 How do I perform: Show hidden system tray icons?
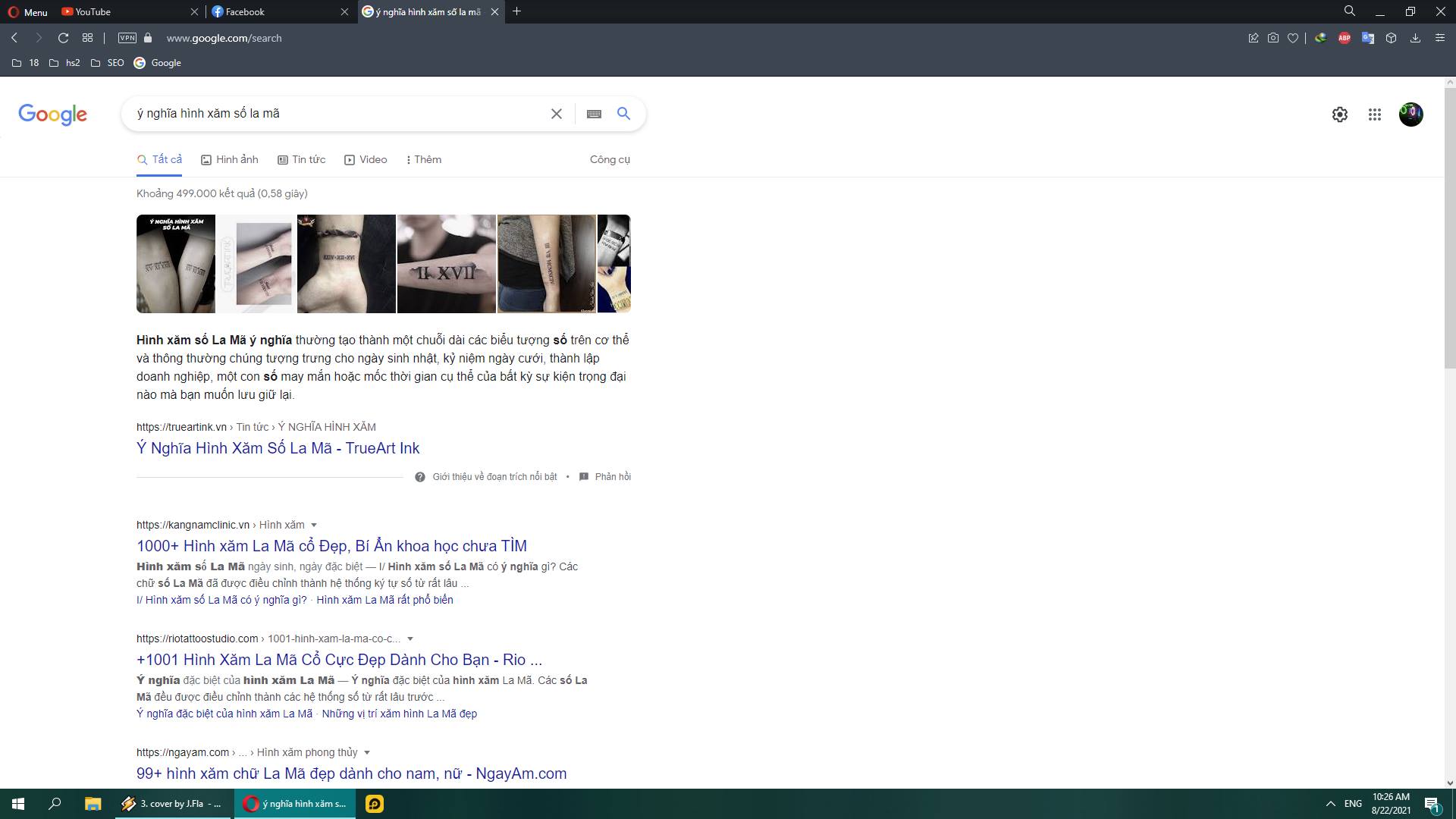1330,804
